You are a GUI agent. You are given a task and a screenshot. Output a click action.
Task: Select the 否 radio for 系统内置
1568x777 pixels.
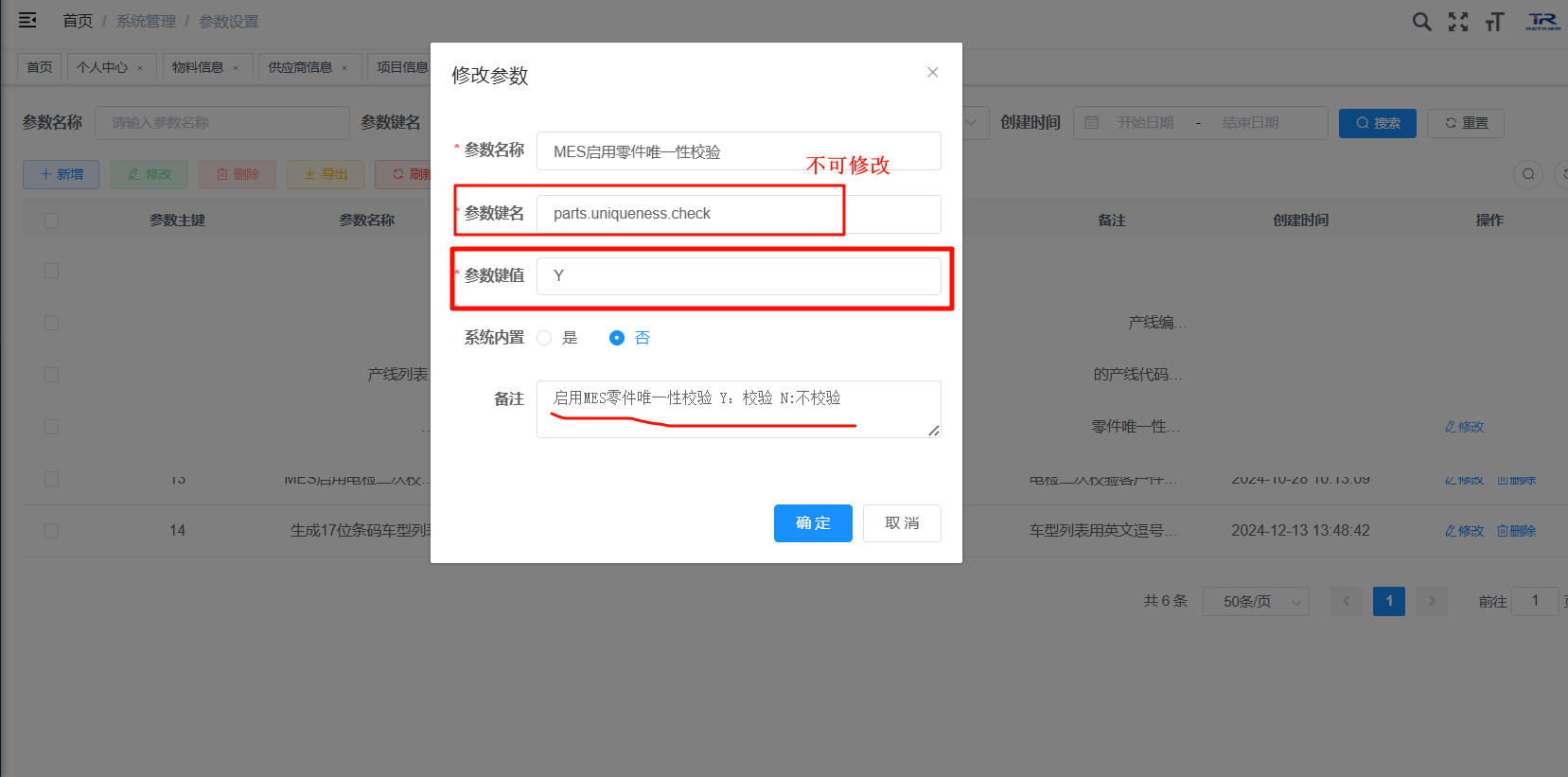click(x=617, y=338)
